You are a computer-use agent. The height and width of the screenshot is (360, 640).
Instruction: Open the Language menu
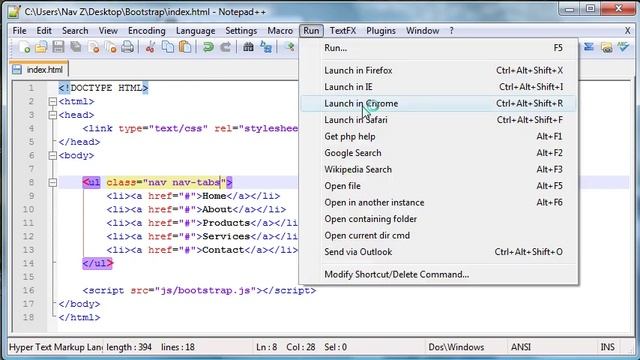tap(196, 31)
